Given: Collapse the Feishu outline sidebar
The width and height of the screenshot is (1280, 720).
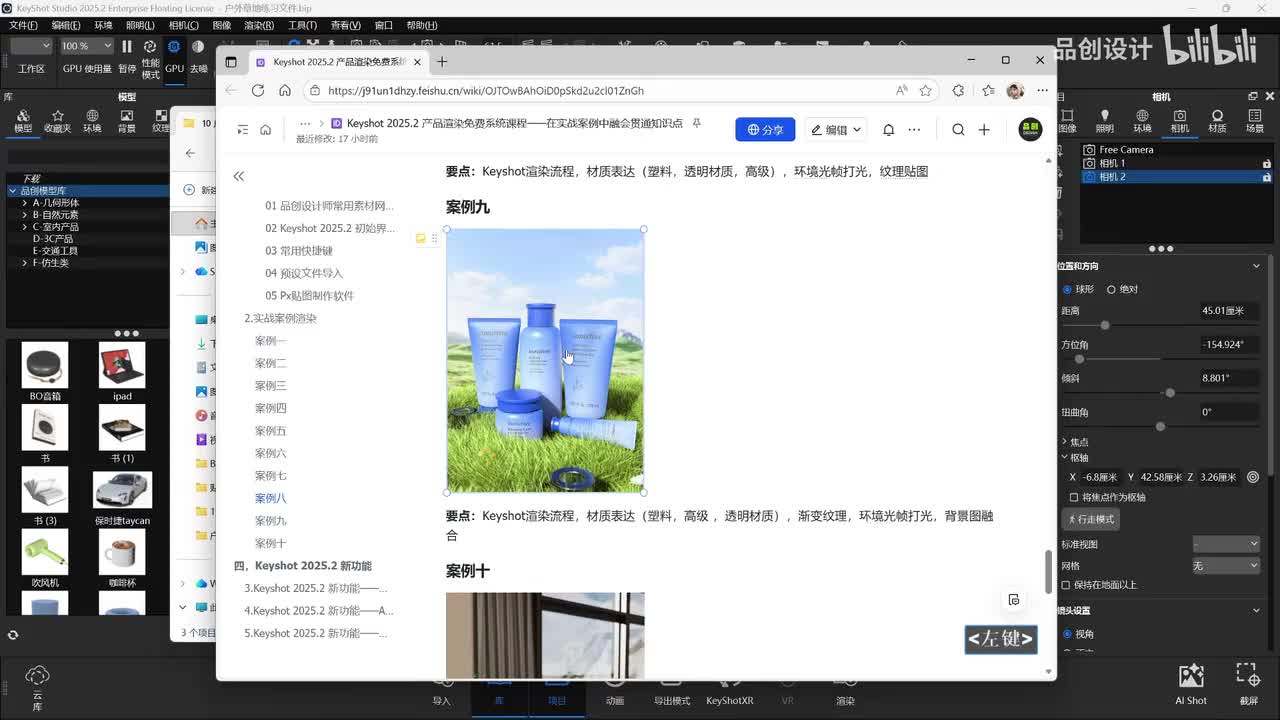Looking at the screenshot, I should pyautogui.click(x=238, y=176).
